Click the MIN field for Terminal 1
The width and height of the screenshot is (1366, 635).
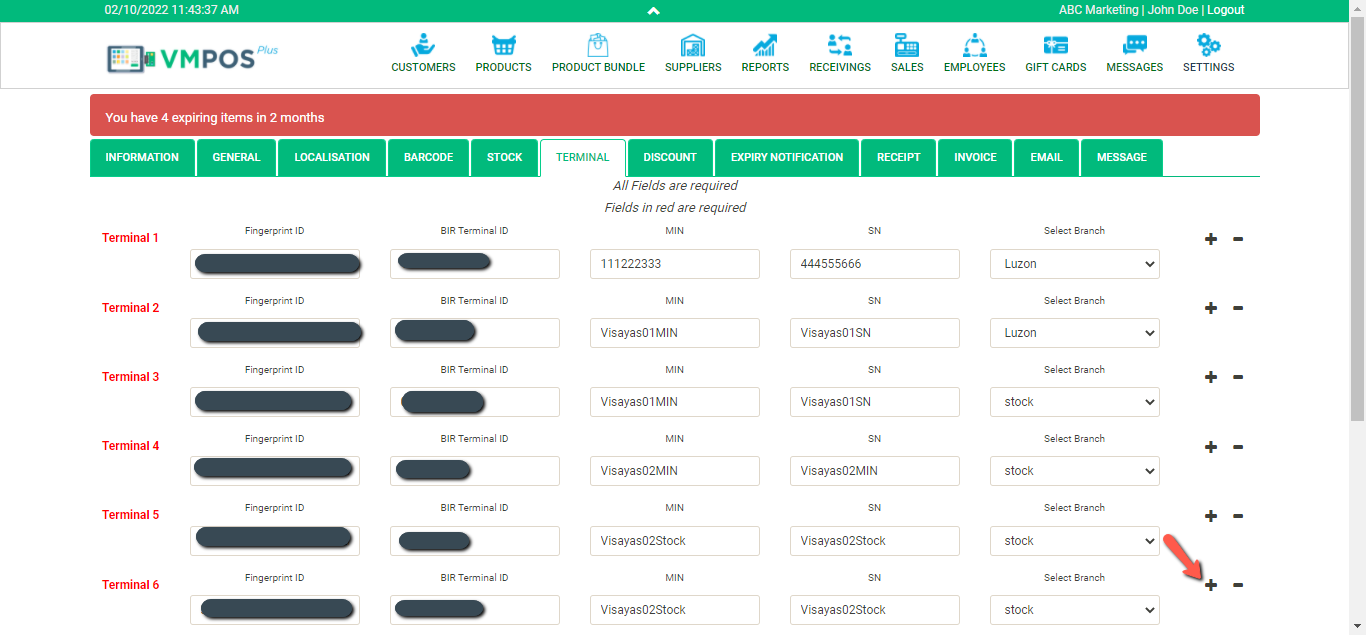coord(674,264)
